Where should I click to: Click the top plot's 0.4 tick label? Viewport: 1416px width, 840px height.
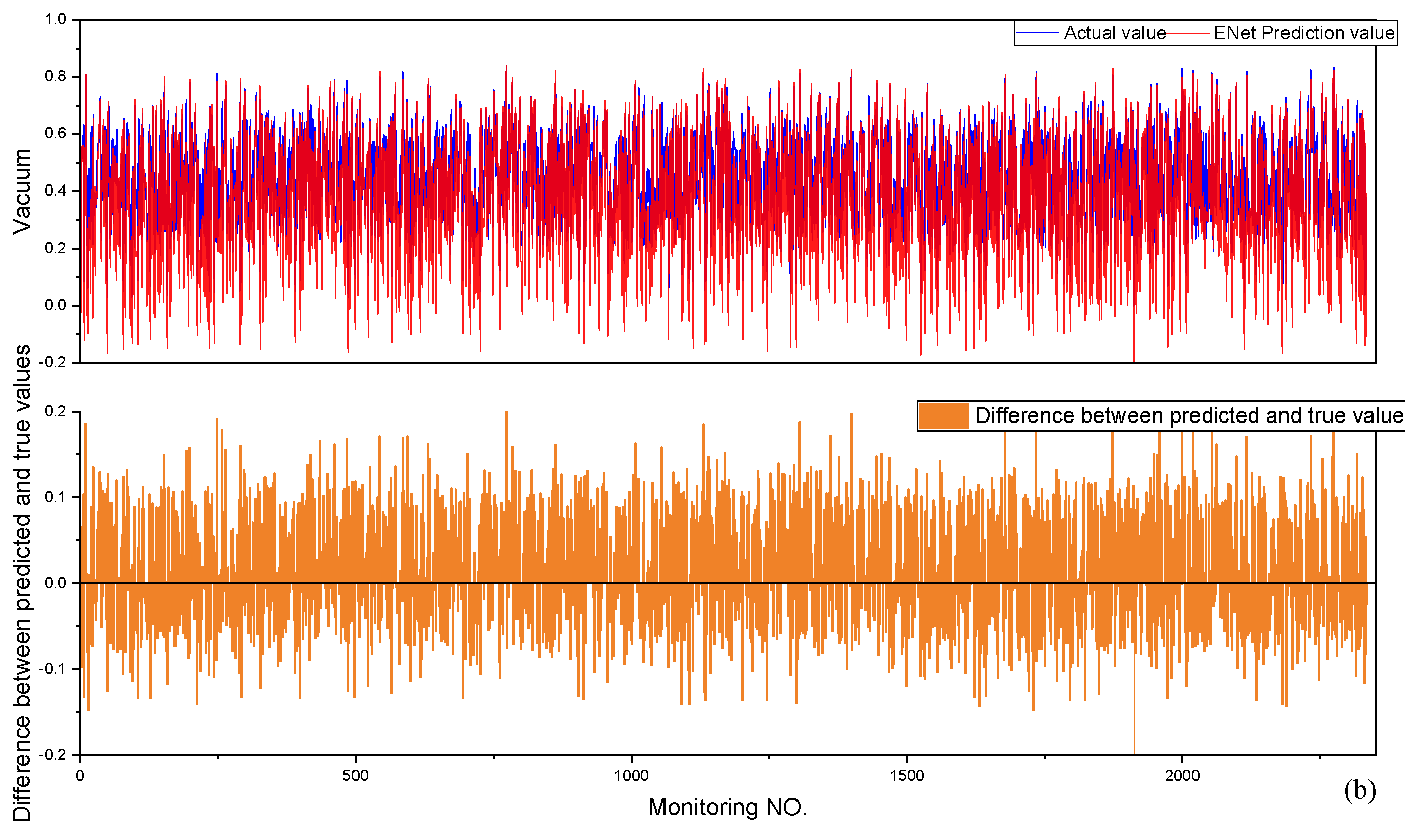coord(55,191)
